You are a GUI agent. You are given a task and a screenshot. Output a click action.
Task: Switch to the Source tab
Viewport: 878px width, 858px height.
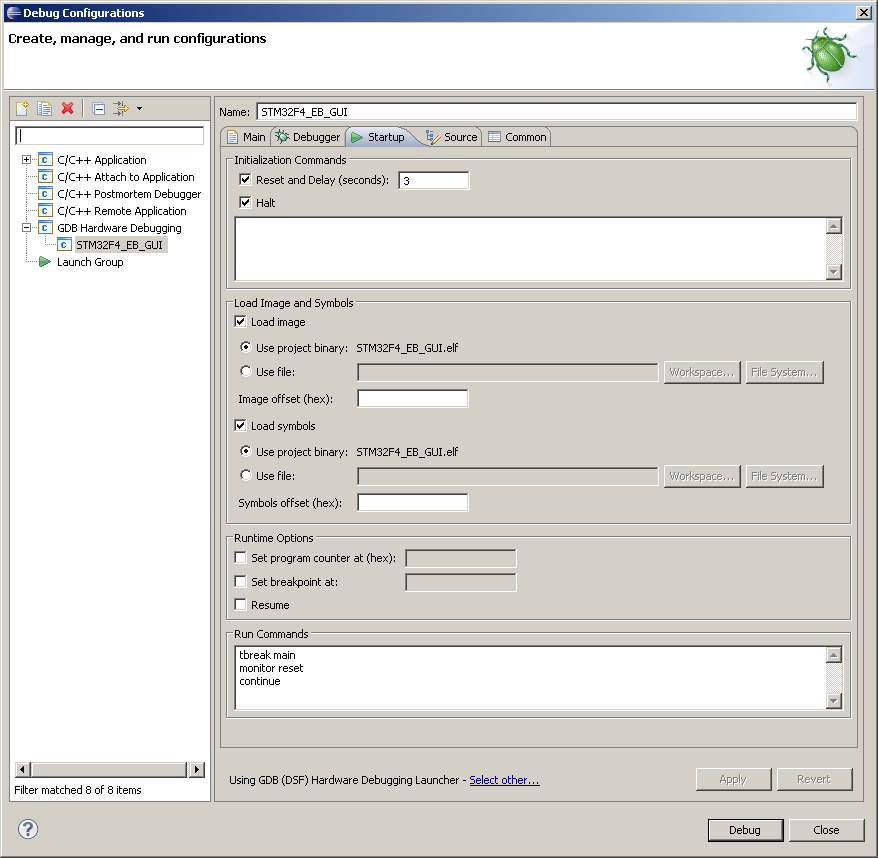point(451,137)
